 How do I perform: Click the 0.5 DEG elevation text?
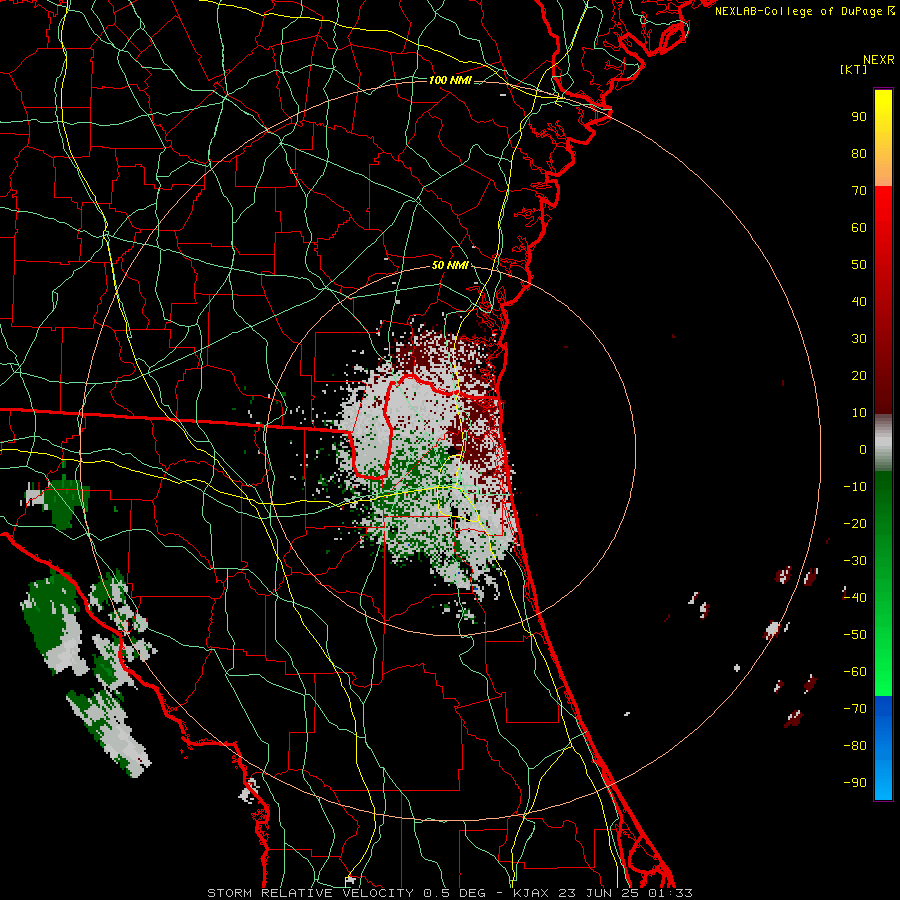point(454,893)
